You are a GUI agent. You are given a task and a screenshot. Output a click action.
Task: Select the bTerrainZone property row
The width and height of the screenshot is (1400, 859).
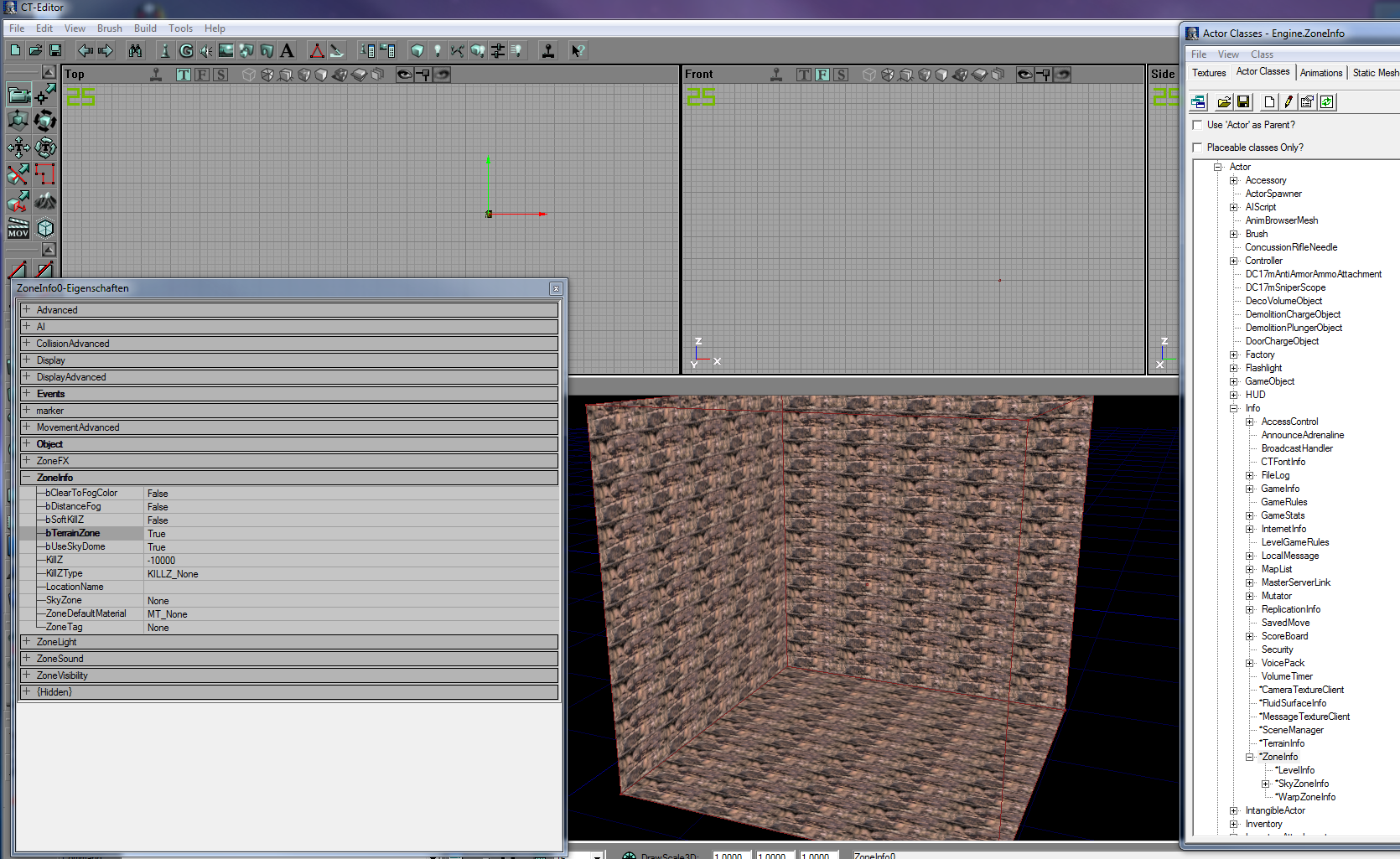[x=74, y=533]
